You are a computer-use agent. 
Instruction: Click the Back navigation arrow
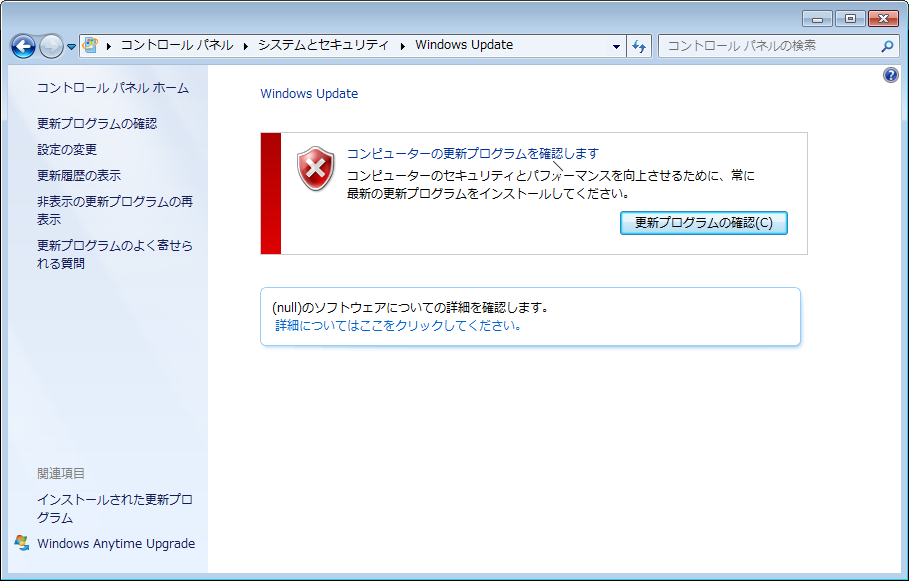click(23, 46)
